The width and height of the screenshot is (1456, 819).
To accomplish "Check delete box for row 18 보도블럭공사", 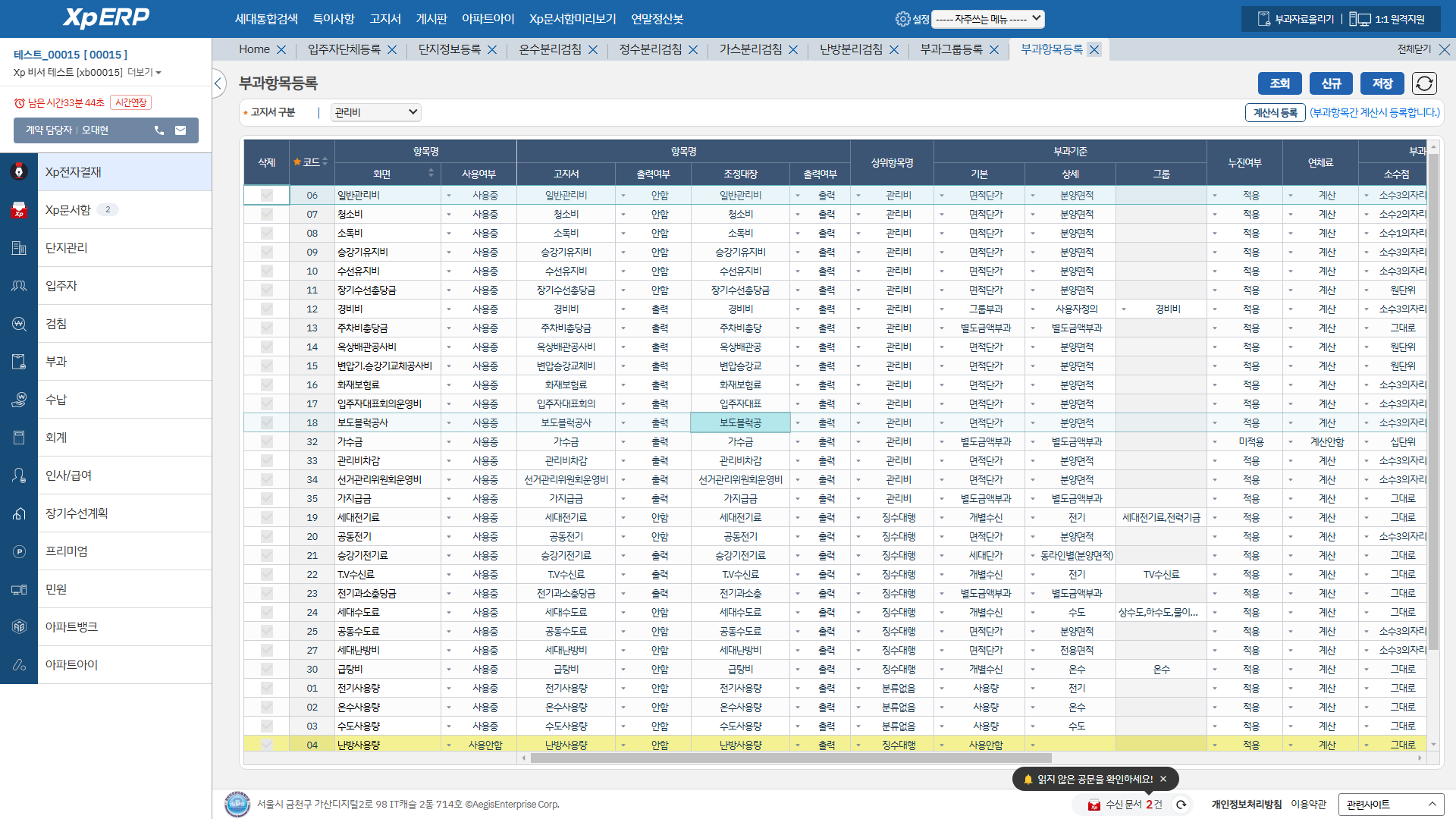I will pyautogui.click(x=267, y=423).
